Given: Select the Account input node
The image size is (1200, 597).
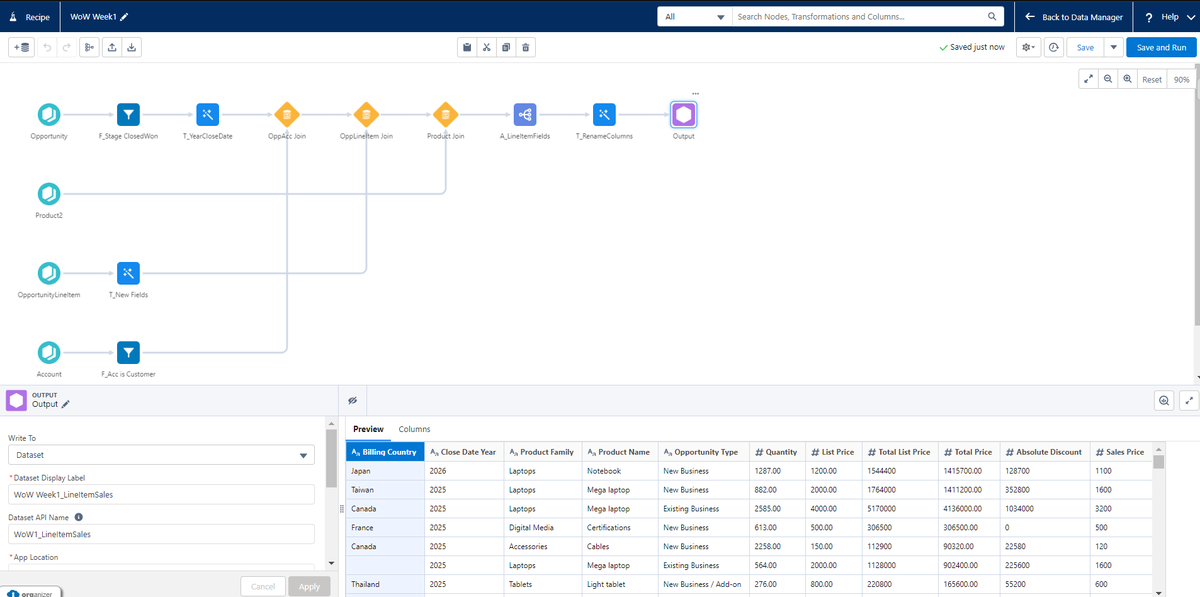Looking at the screenshot, I should [49, 352].
